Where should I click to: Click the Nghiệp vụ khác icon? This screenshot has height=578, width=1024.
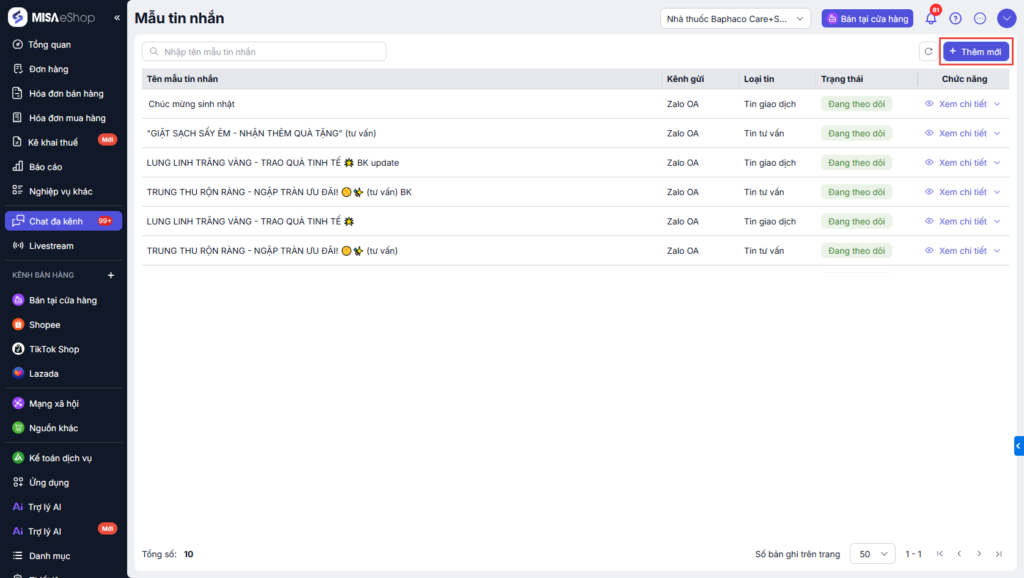coord(18,191)
